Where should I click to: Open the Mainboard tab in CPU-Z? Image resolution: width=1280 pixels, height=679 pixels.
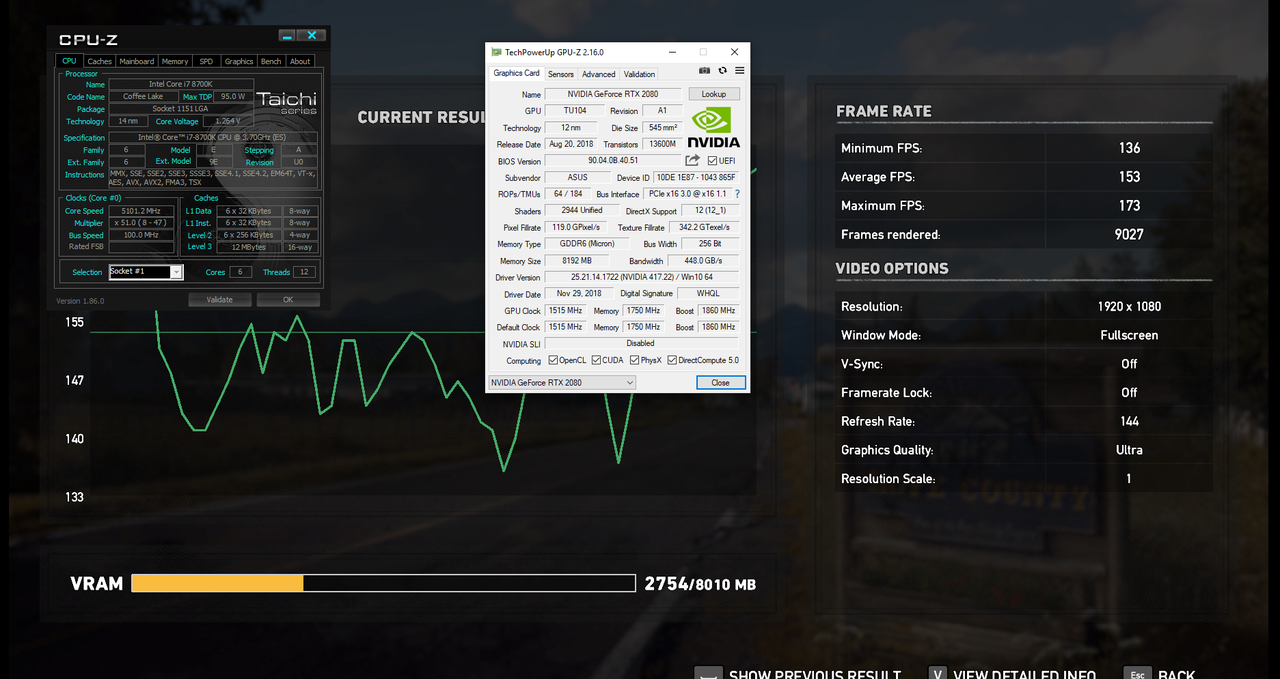137,61
